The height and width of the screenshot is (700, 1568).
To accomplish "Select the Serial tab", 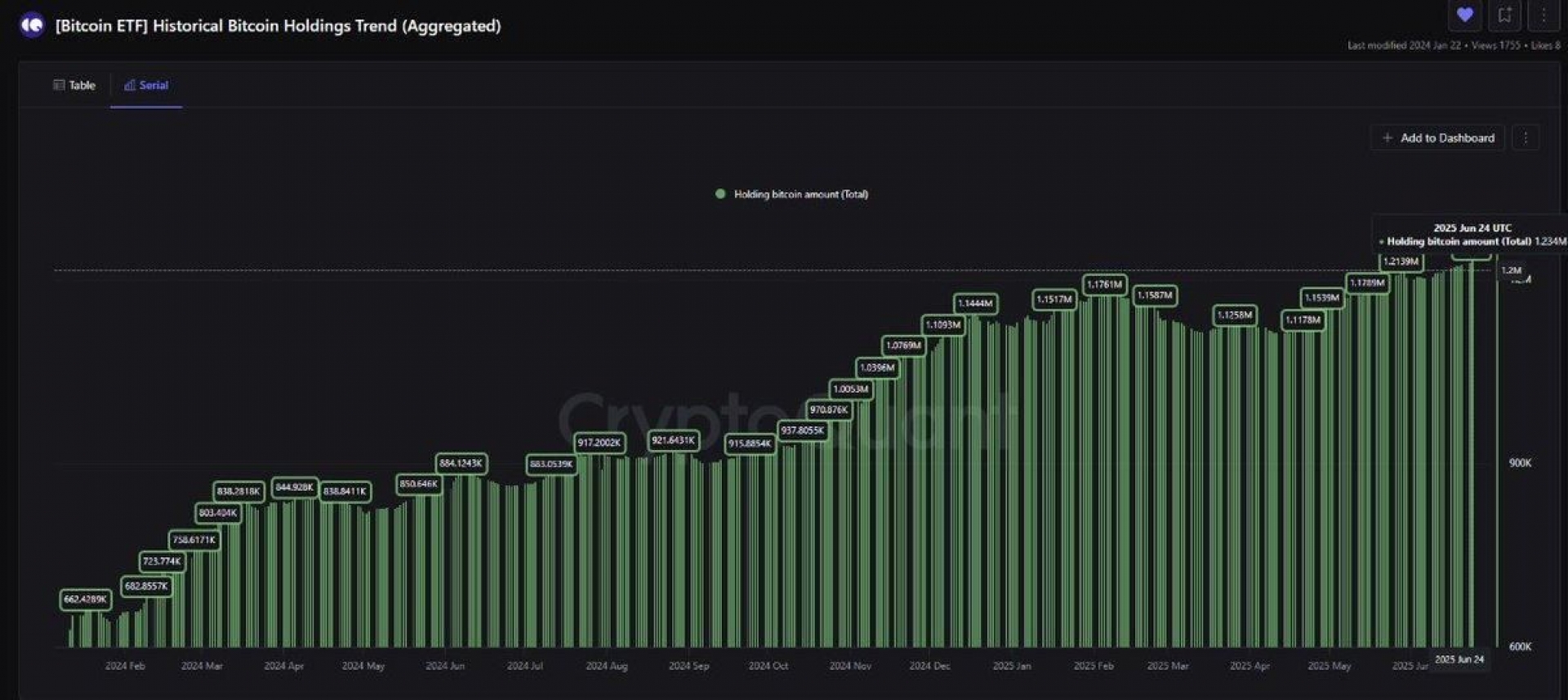I will coord(146,85).
